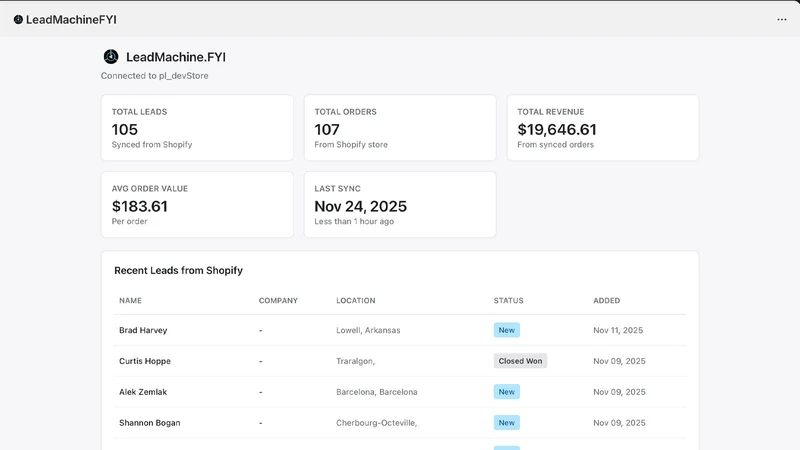The height and width of the screenshot is (450, 800).
Task: Sort by the Added column header
Action: click(x=607, y=301)
